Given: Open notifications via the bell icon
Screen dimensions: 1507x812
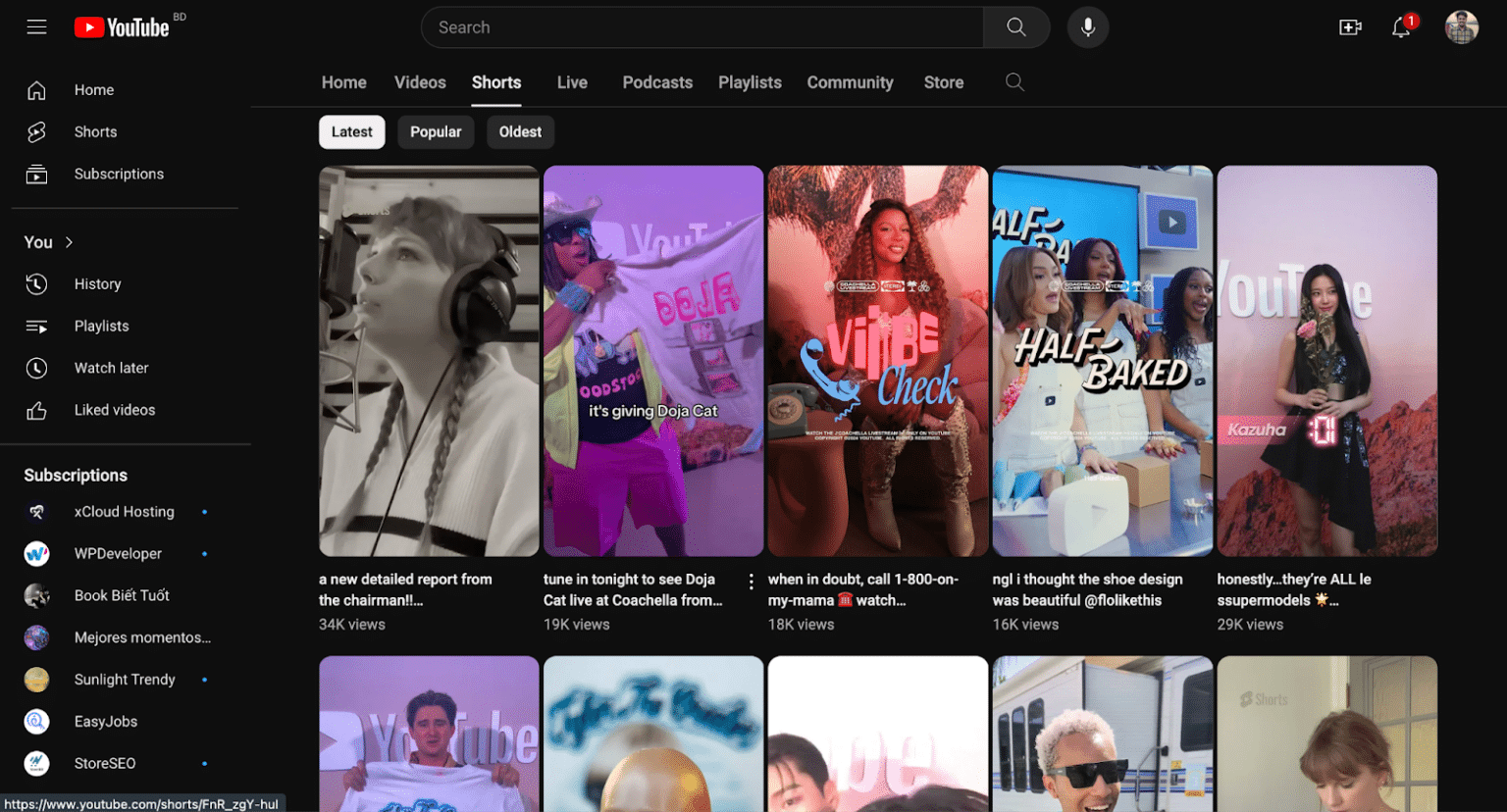Looking at the screenshot, I should click(x=1400, y=27).
